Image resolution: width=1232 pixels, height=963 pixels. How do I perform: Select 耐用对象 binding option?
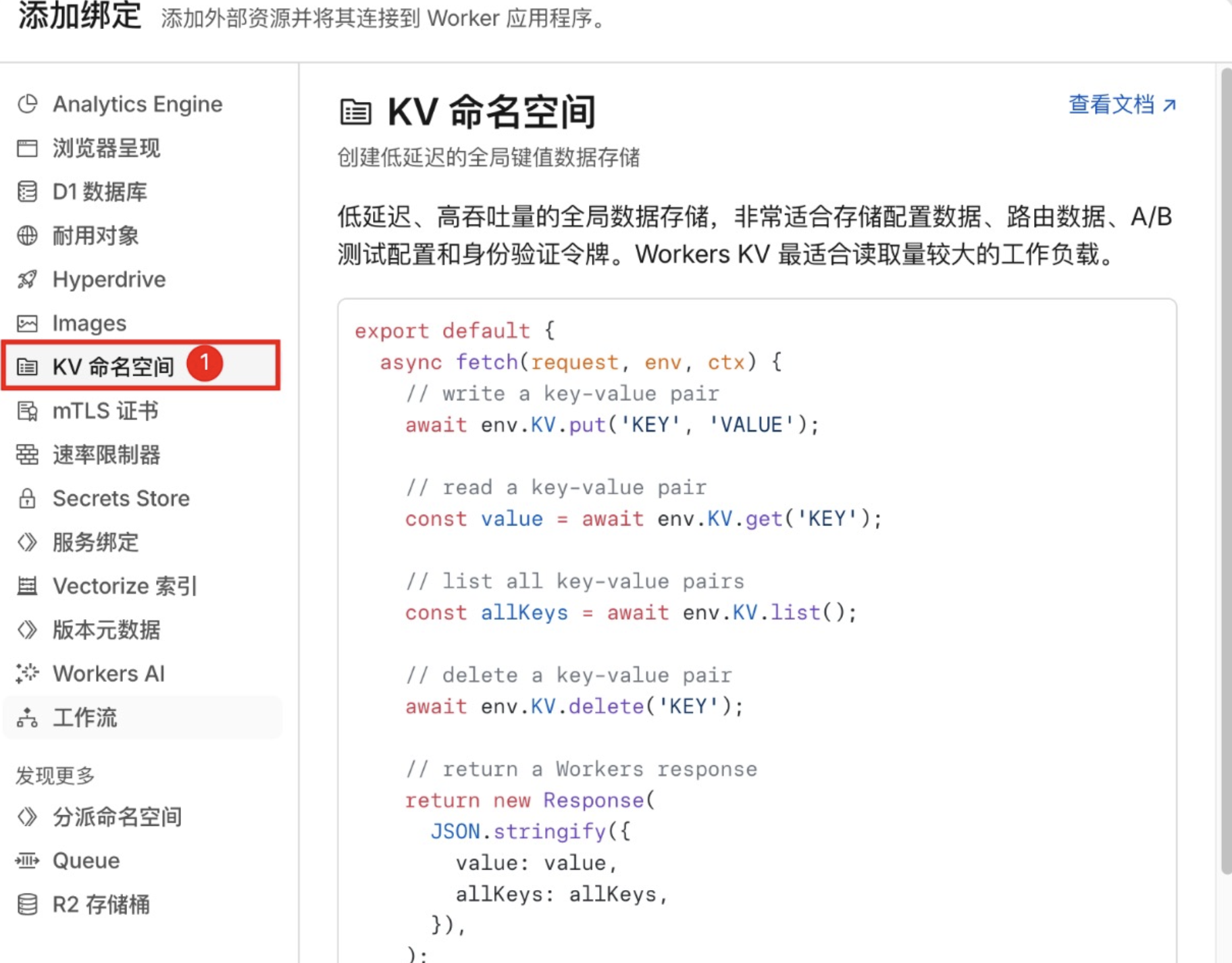[x=142, y=236]
